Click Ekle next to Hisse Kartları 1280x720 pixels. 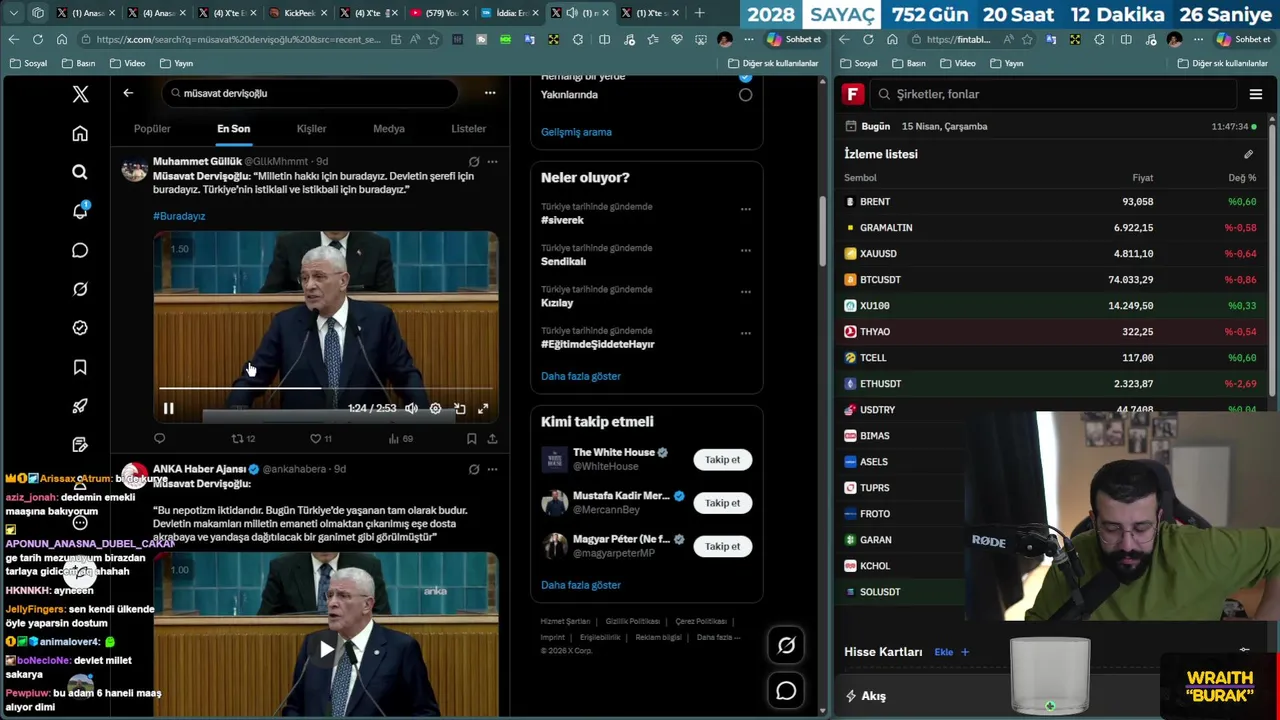952,652
